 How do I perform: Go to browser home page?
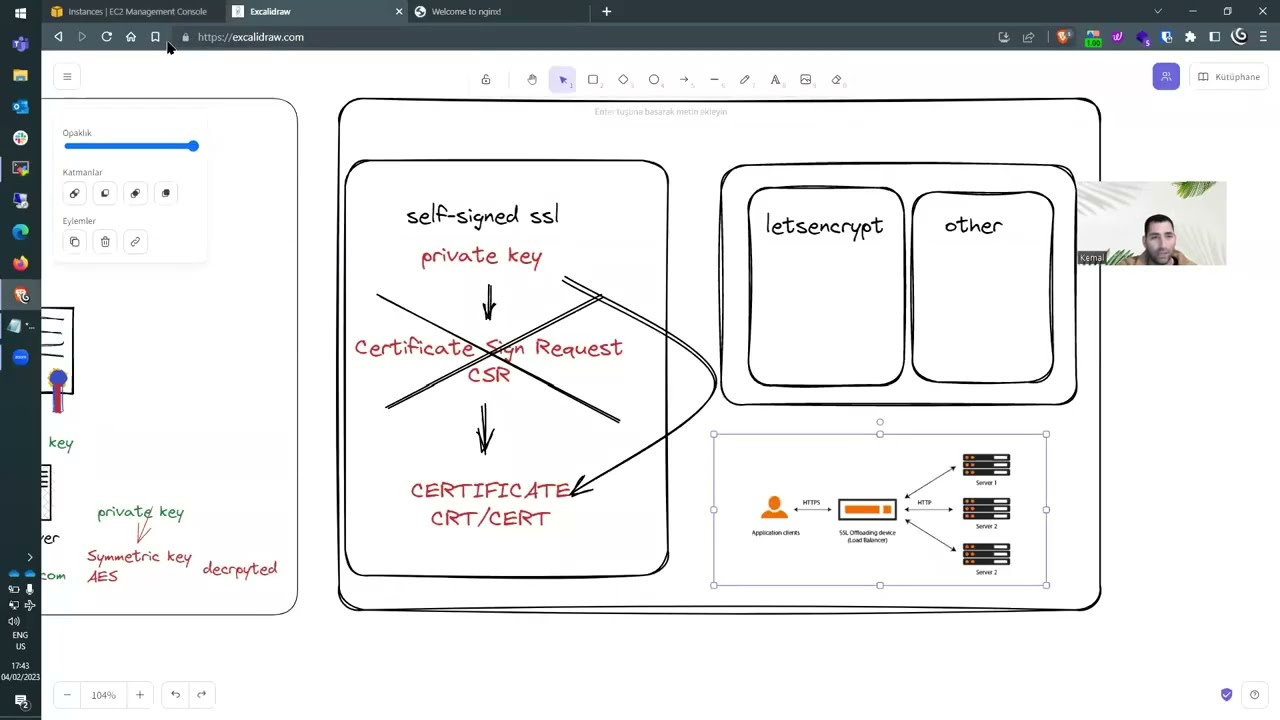click(x=131, y=37)
